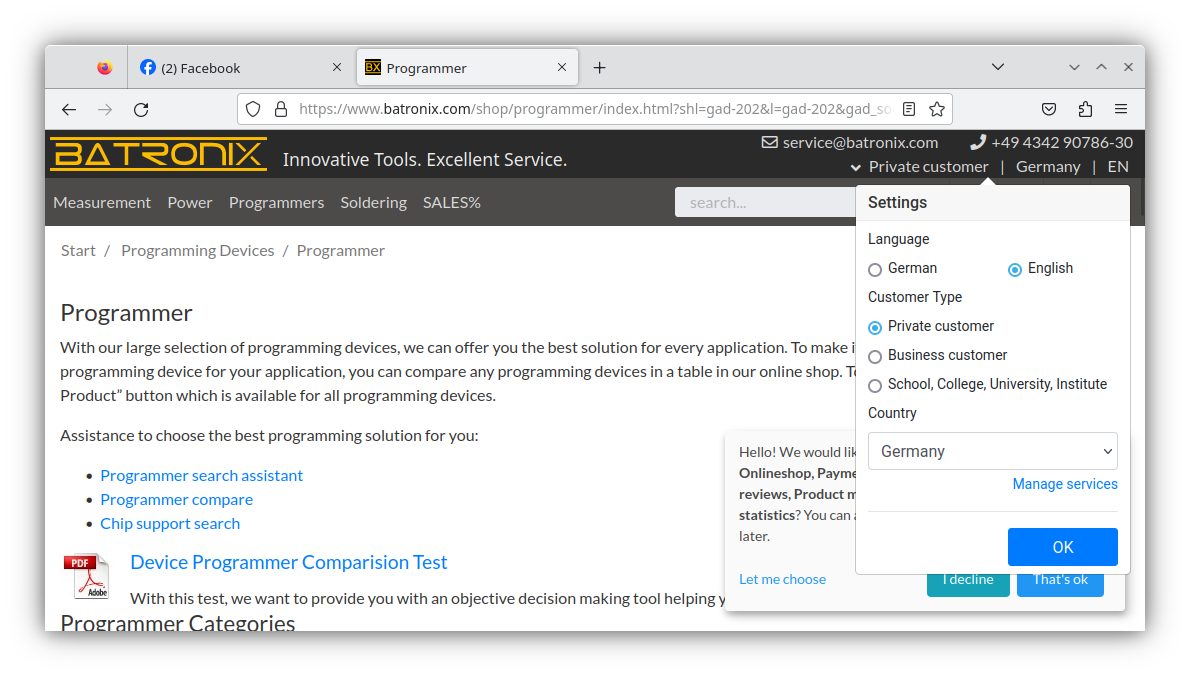The width and height of the screenshot is (1190, 676).
Task: Open the Programmer search assistant link
Action: (201, 475)
